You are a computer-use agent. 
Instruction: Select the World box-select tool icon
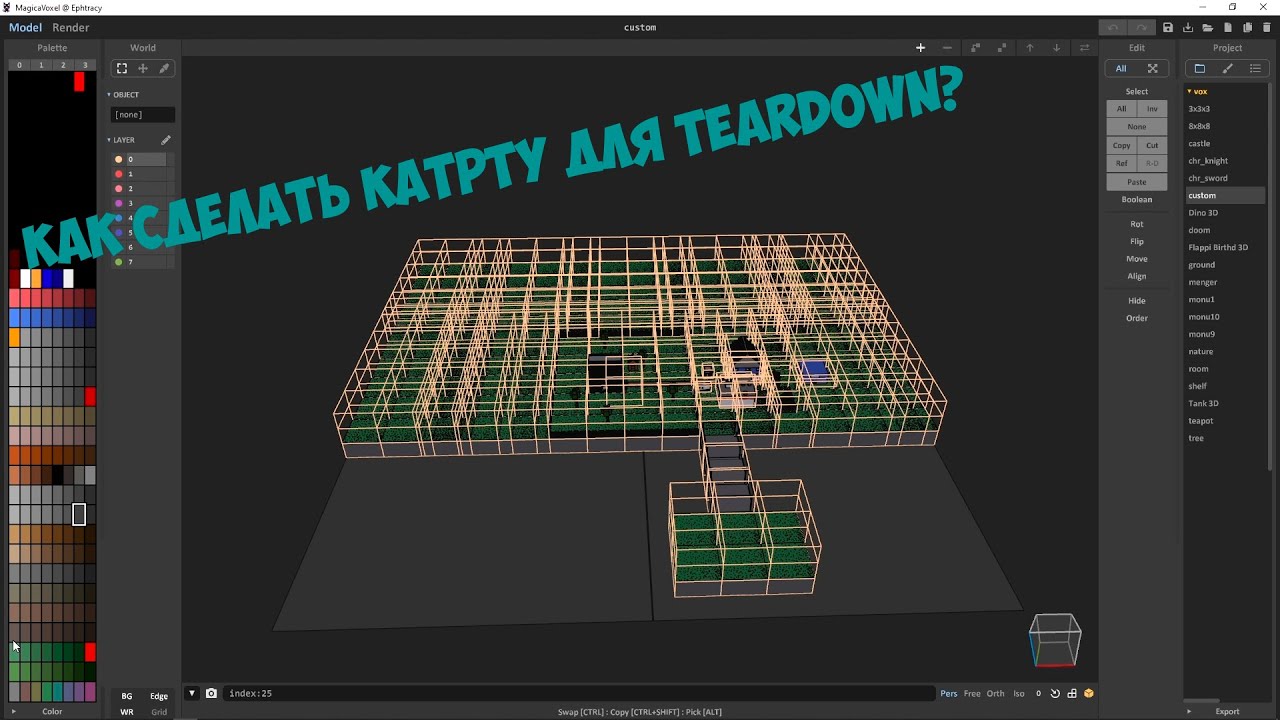tap(122, 69)
